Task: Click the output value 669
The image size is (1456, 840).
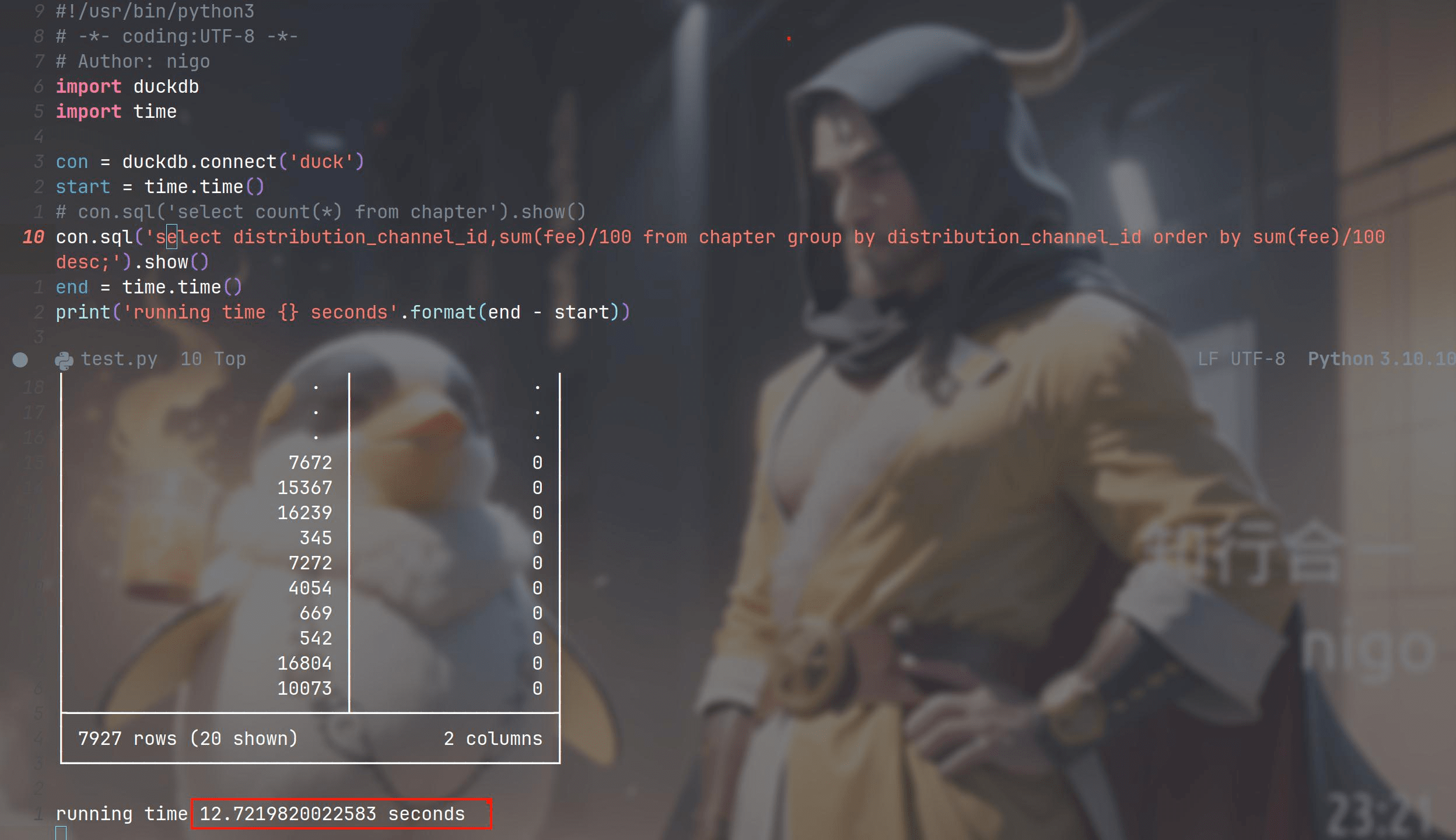Action: pos(316,613)
